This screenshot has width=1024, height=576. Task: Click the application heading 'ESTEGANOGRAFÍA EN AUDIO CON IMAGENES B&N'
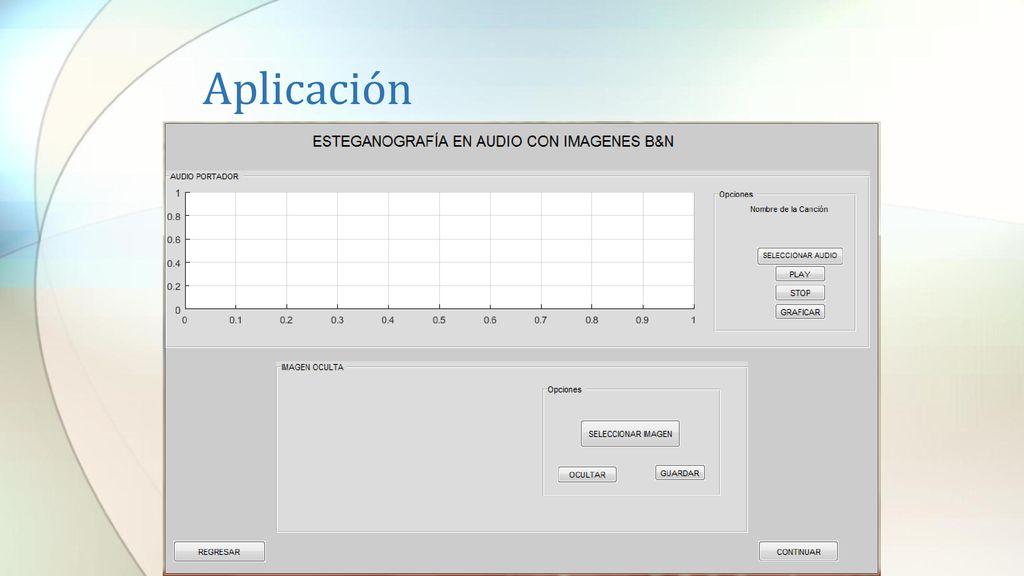[492, 141]
